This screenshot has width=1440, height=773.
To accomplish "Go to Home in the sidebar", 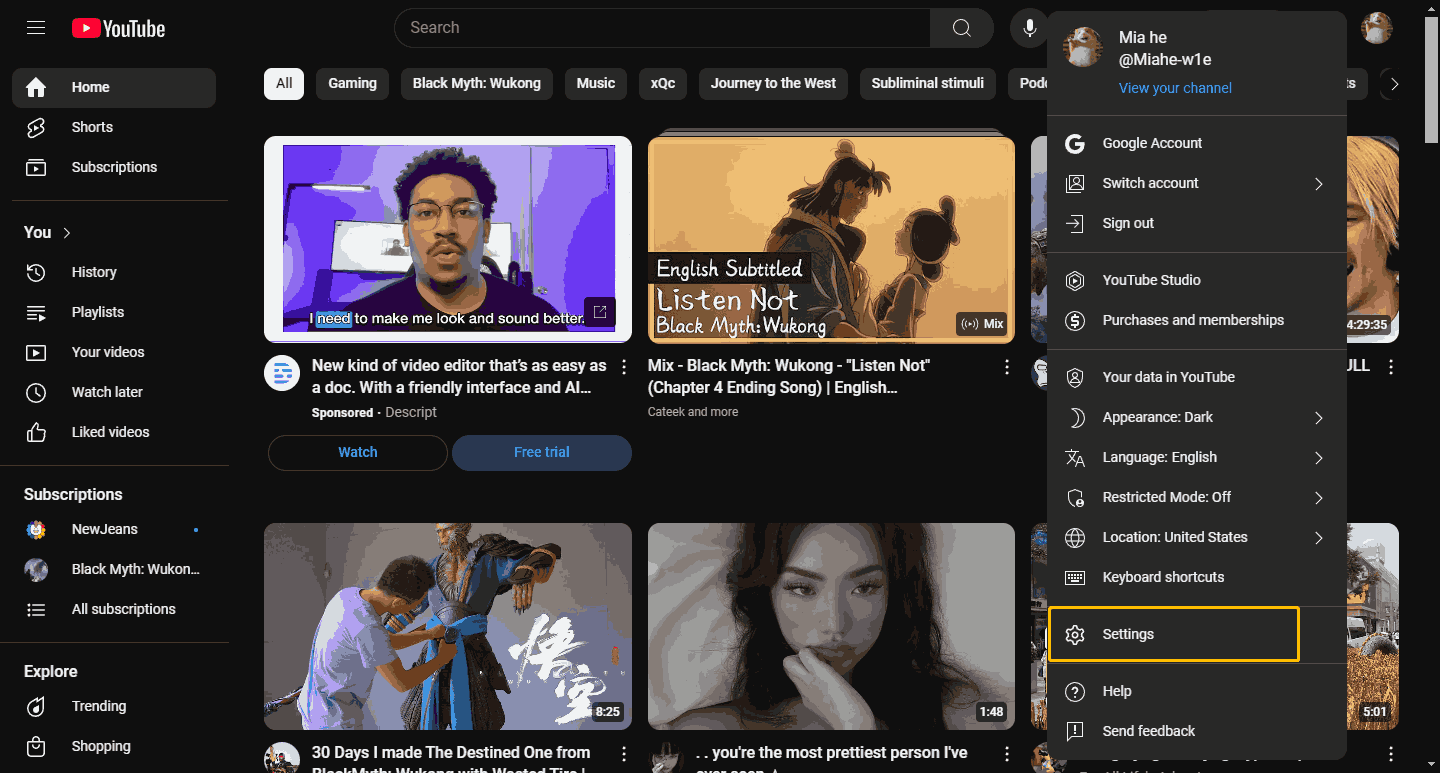I will pos(114,88).
